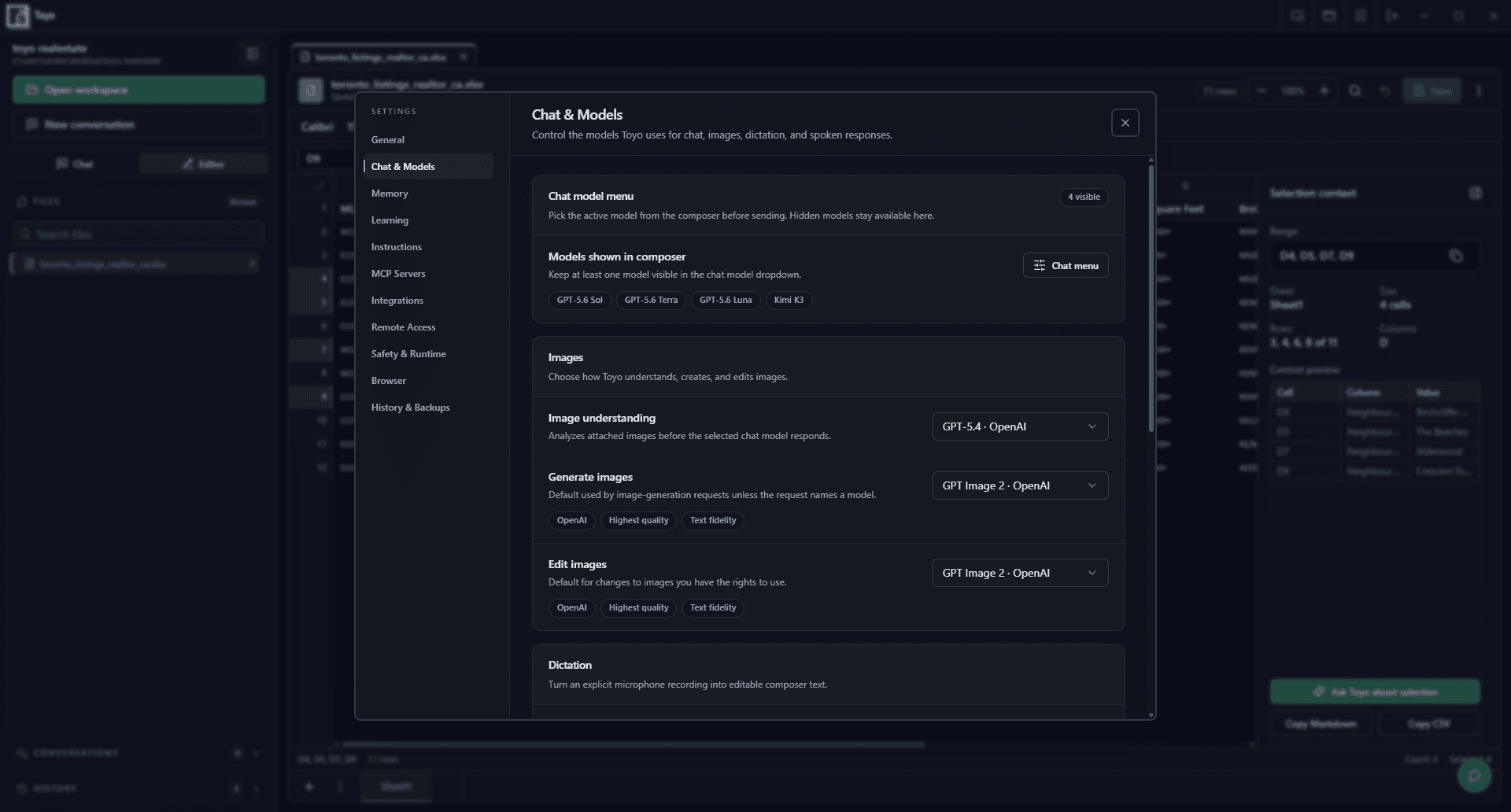Viewport: 1511px width, 812px height.
Task: Click the Kimi K3 model chip
Action: (x=789, y=300)
